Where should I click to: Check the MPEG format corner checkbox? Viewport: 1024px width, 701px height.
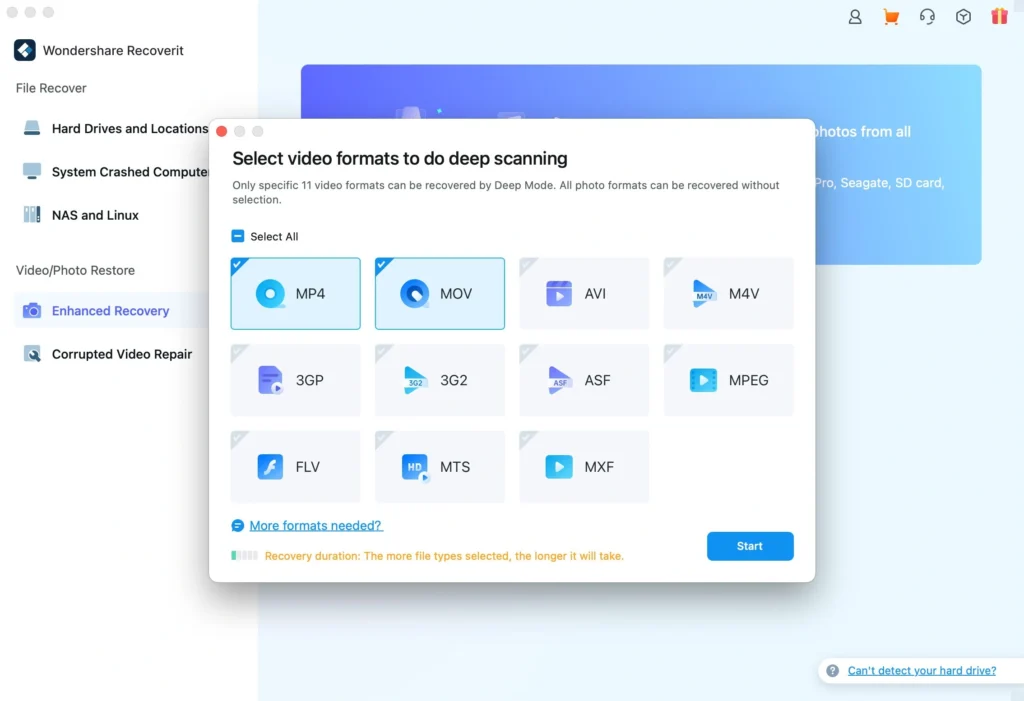click(671, 351)
